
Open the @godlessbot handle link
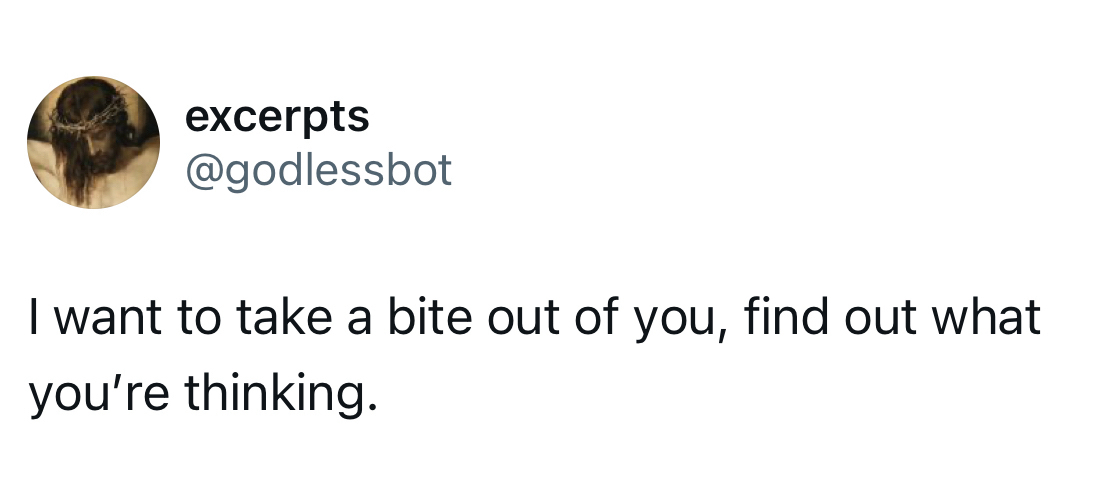click(x=319, y=170)
